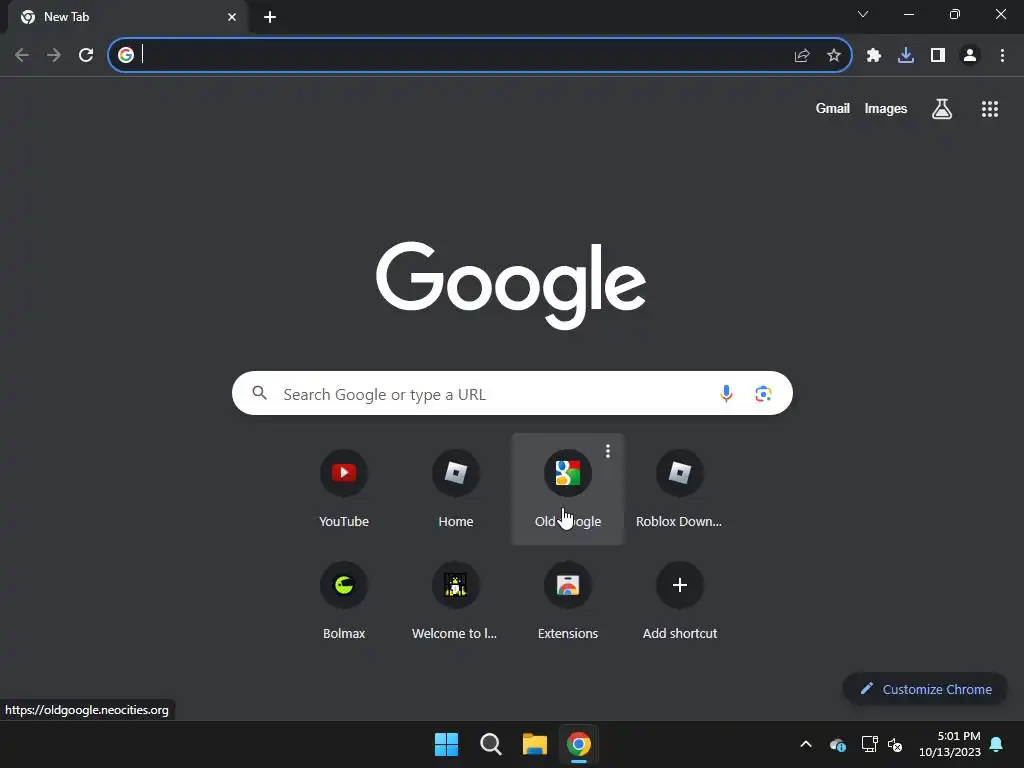
Task: Toggle the side panel icon
Action: click(938, 55)
